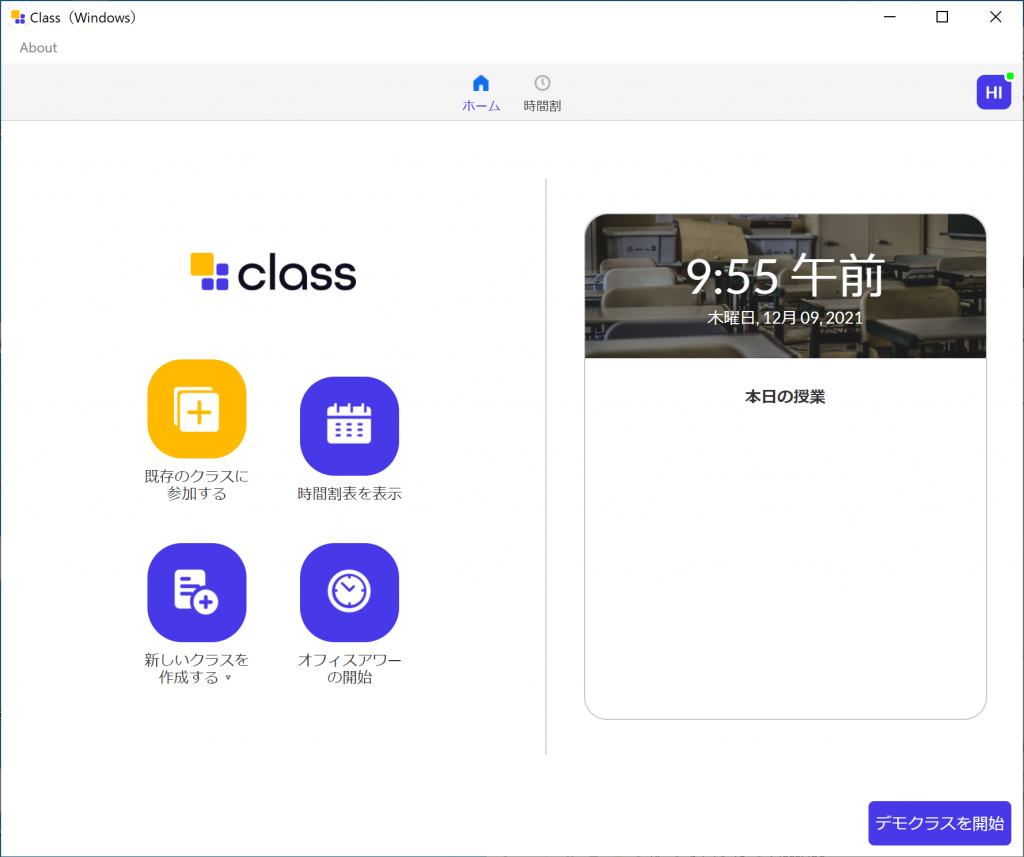Expand dropdown arrow beside 作成する
The width and height of the screenshot is (1024, 857).
[x=228, y=677]
